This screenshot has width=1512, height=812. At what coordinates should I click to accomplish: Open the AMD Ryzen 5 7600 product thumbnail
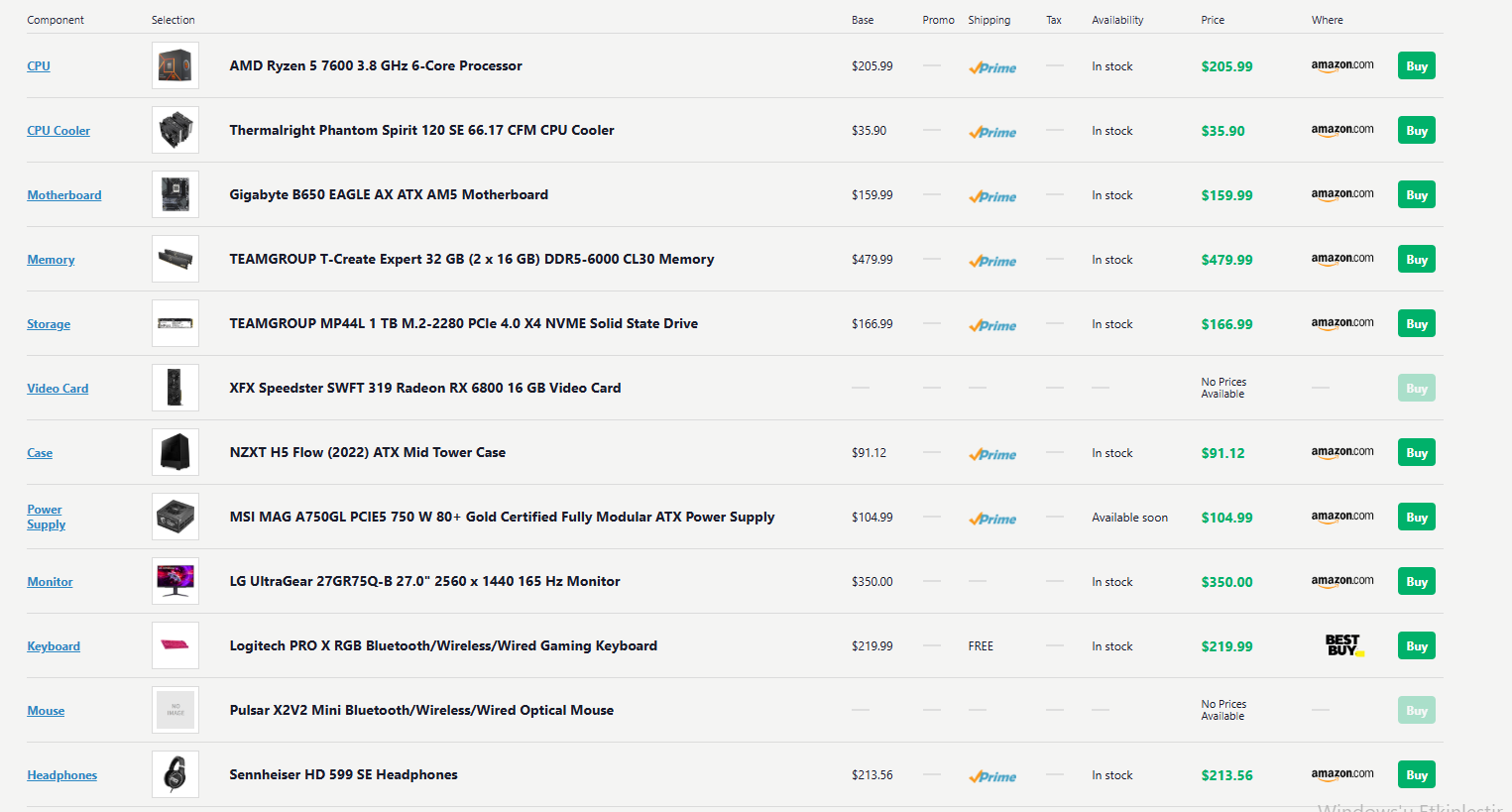175,65
